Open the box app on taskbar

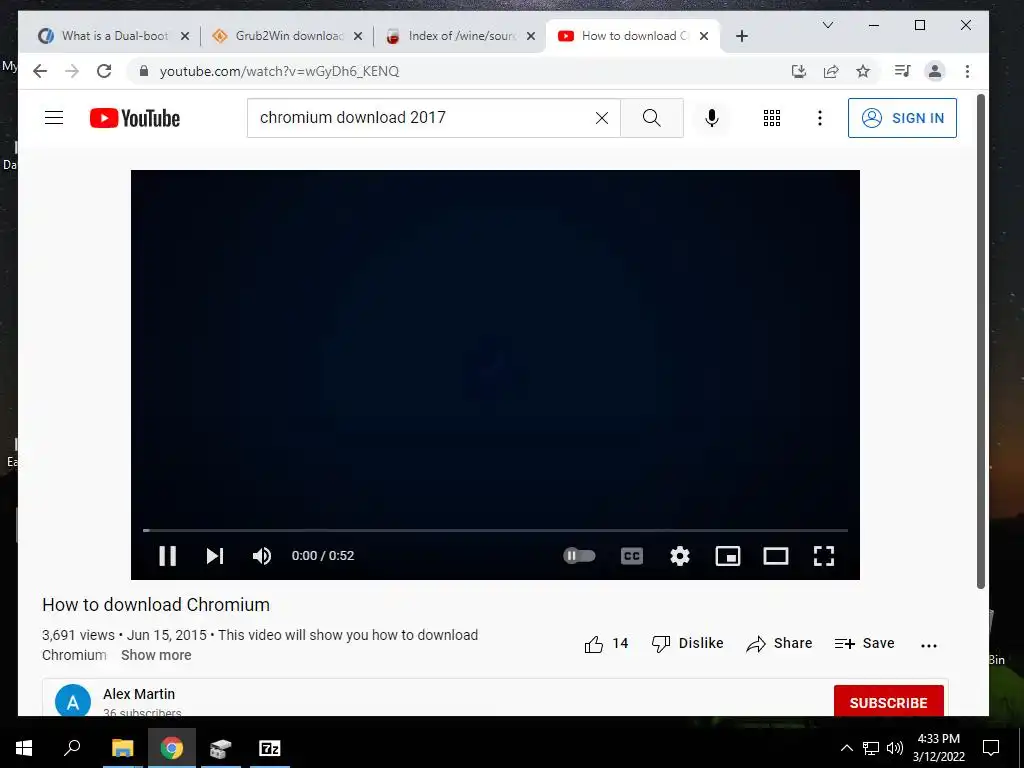pos(221,748)
